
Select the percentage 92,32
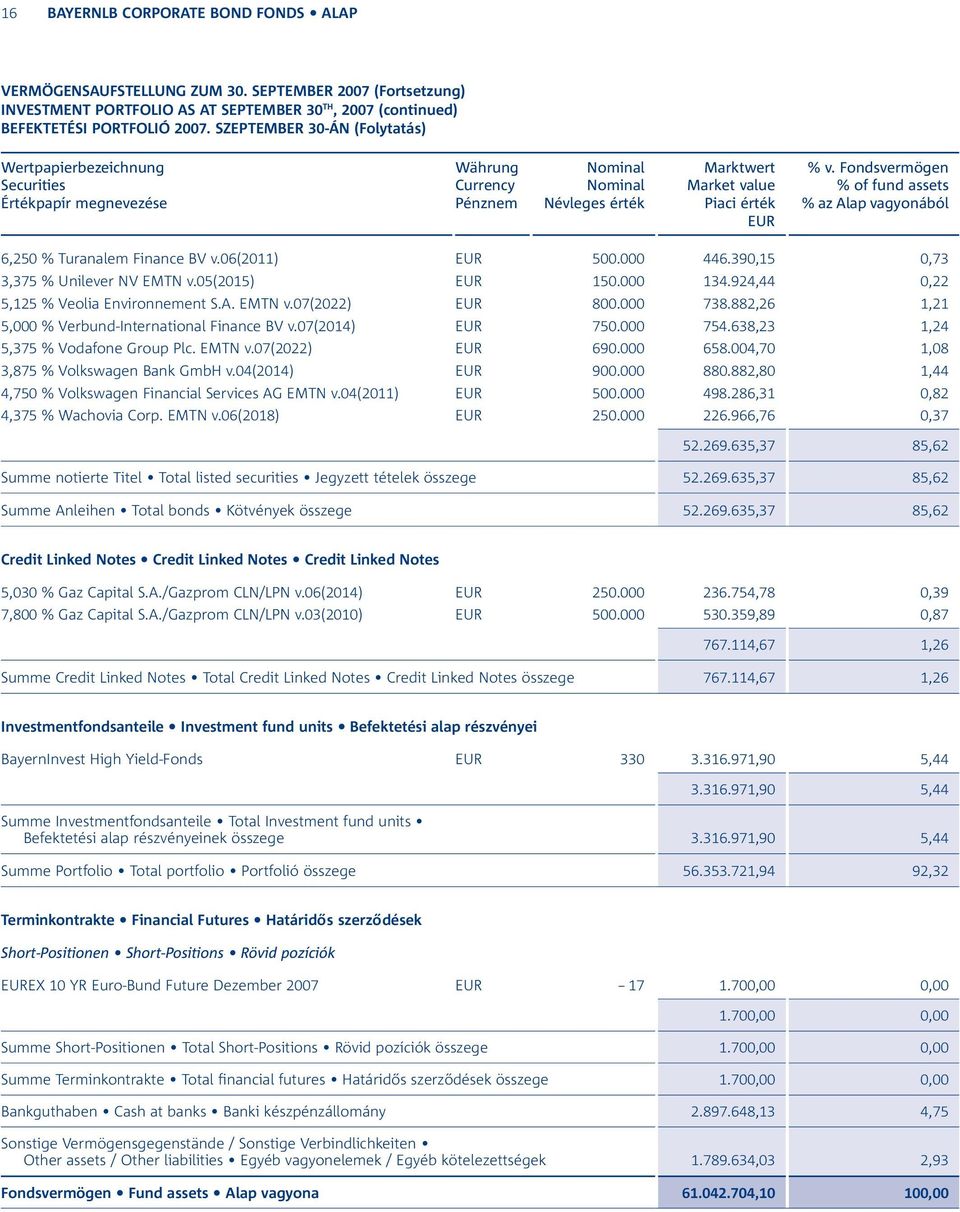935,872
